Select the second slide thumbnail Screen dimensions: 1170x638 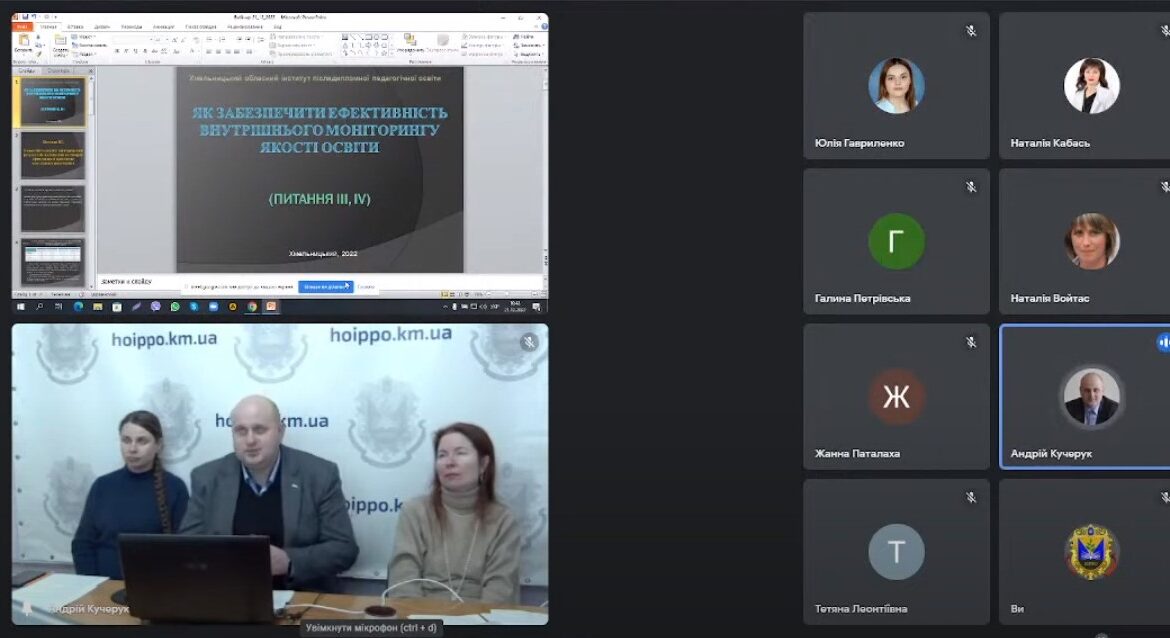[53, 155]
